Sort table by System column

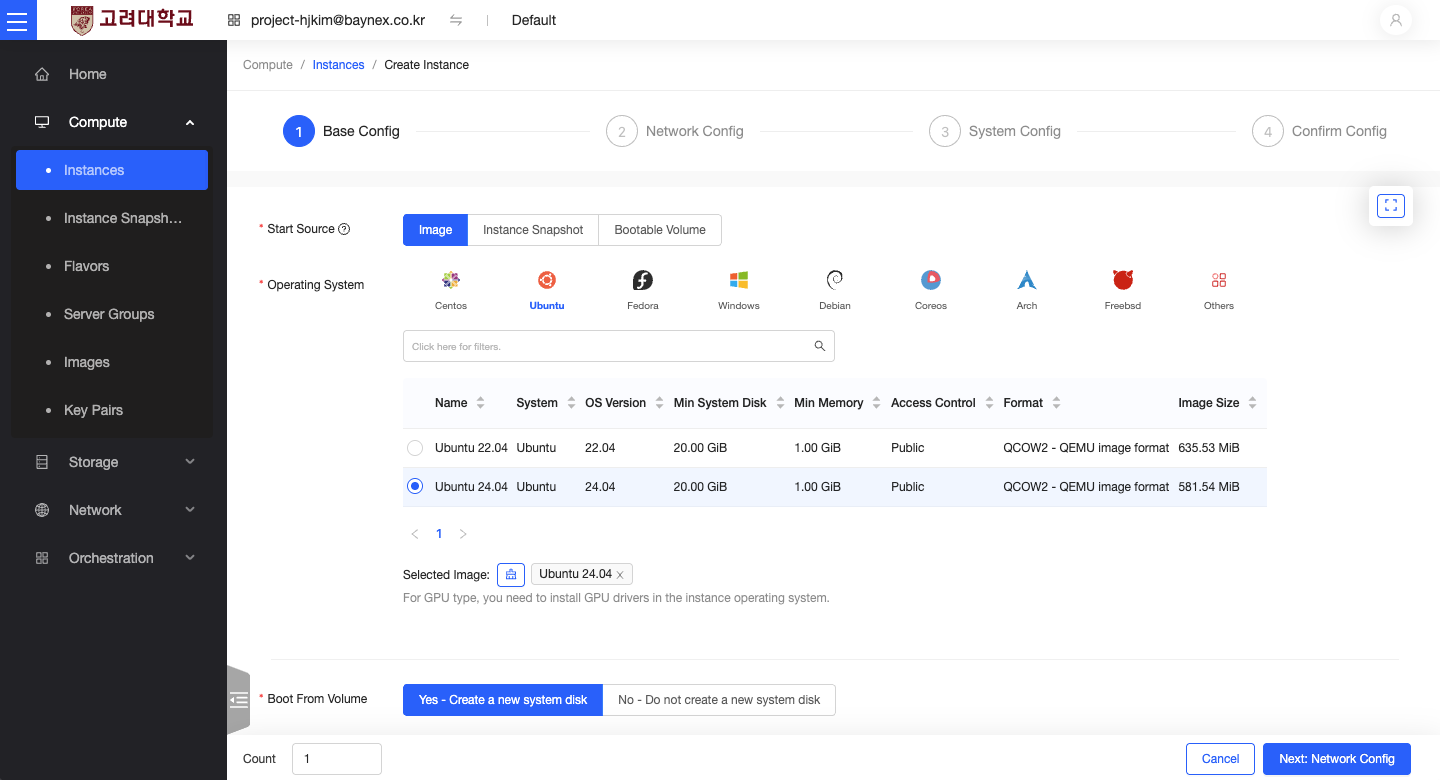click(571, 403)
